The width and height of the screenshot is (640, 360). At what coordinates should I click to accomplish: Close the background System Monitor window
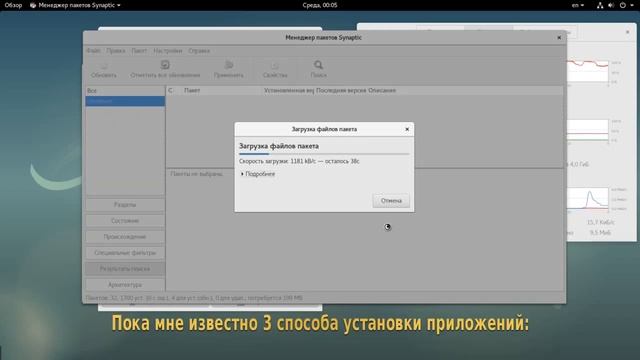627,32
